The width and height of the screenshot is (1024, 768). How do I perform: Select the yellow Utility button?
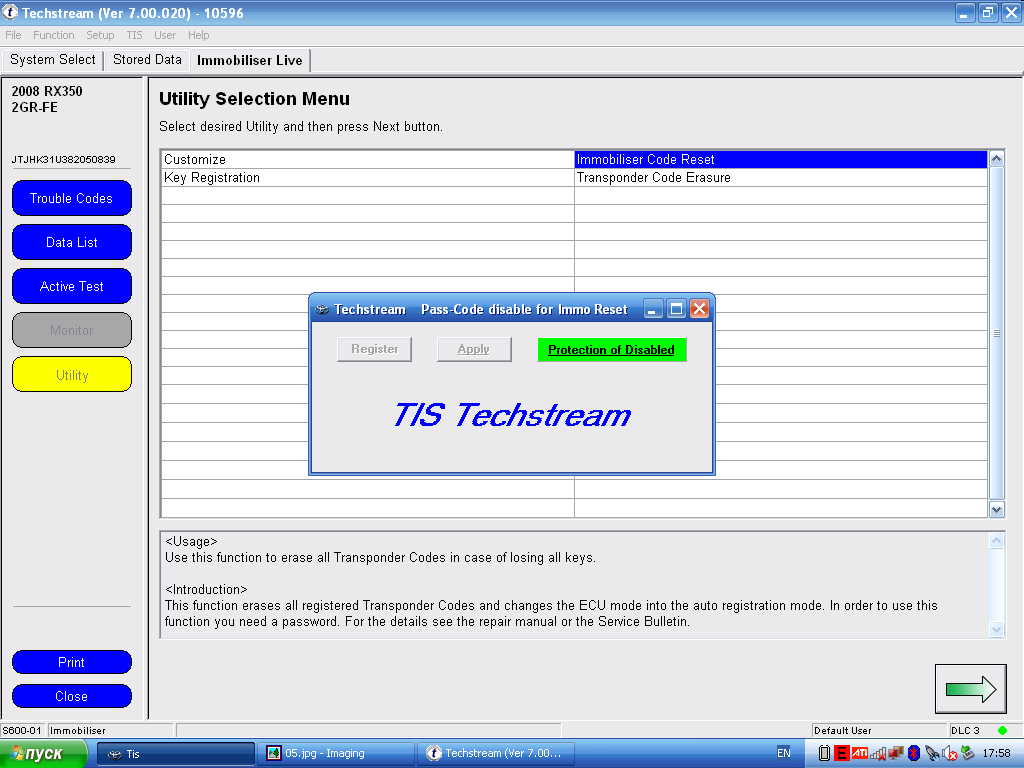(x=72, y=374)
